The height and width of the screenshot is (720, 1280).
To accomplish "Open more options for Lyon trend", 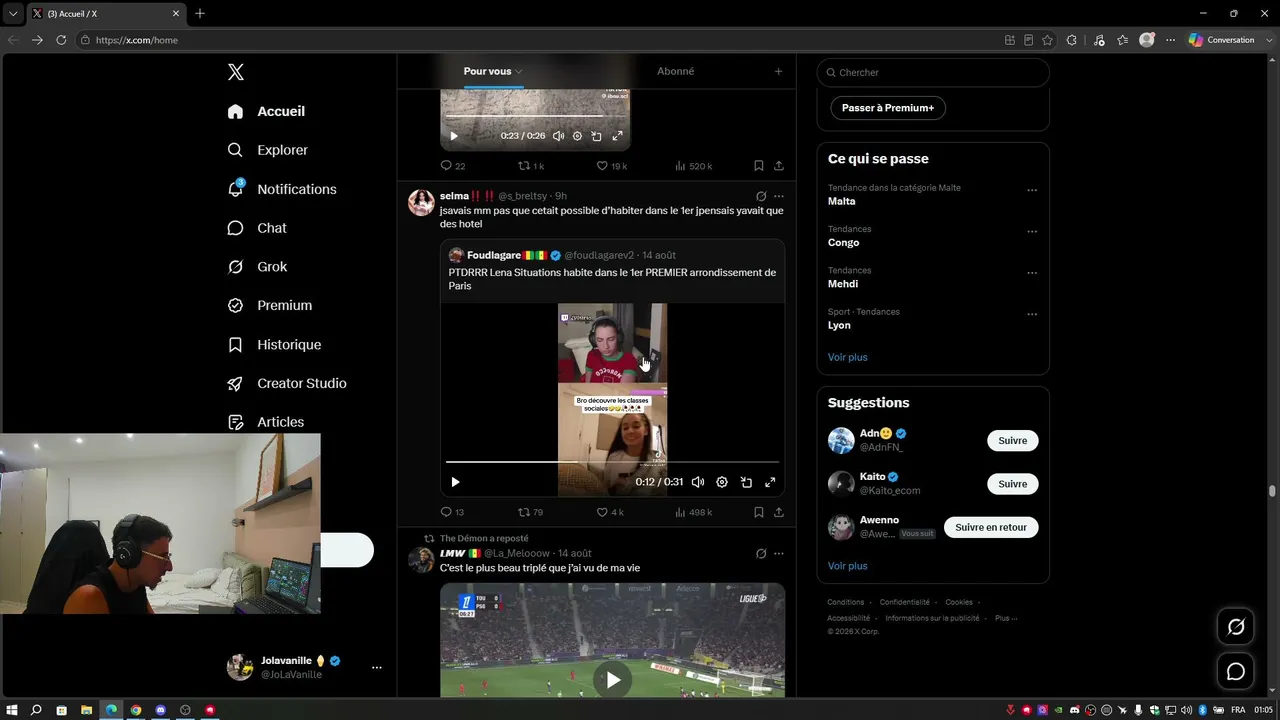I will [x=1032, y=314].
